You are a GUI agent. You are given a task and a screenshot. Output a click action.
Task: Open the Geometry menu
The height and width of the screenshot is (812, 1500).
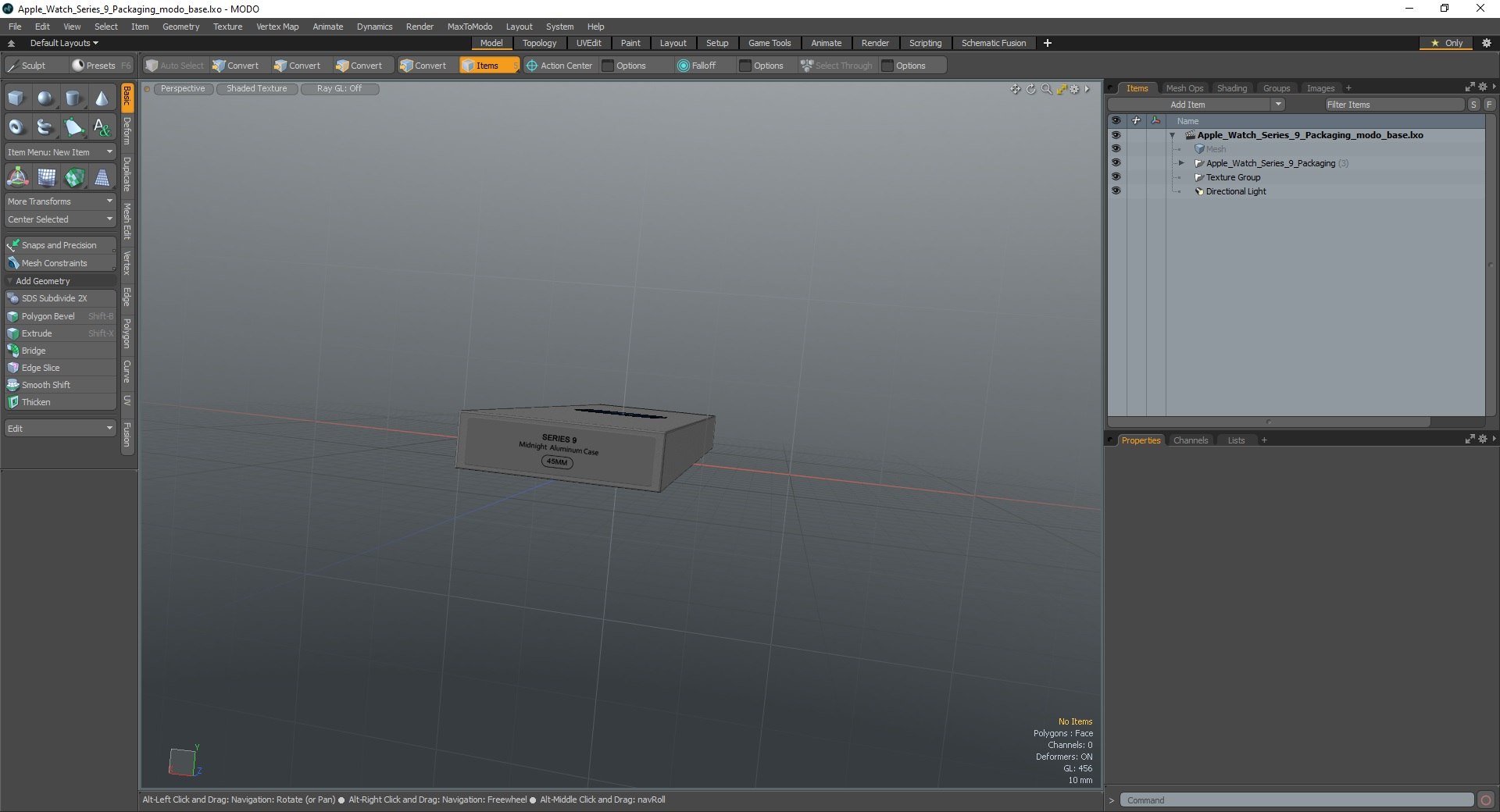pos(180,27)
